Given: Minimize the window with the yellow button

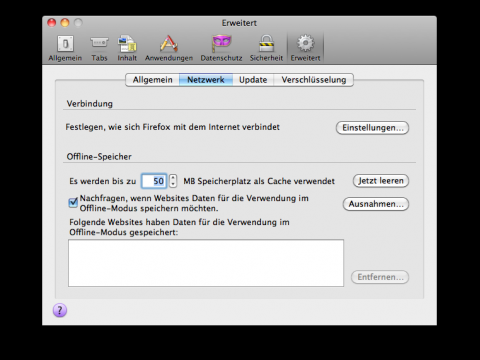Looking at the screenshot, I should (x=65, y=23).
